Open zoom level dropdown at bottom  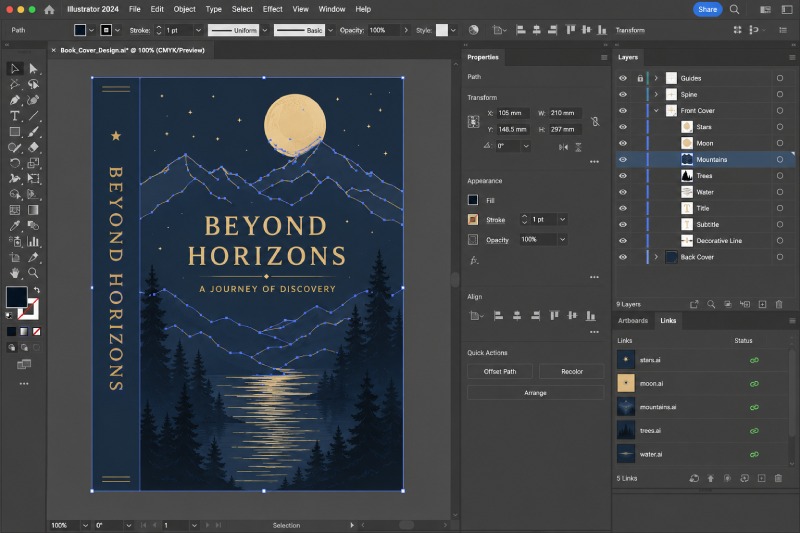pos(85,525)
